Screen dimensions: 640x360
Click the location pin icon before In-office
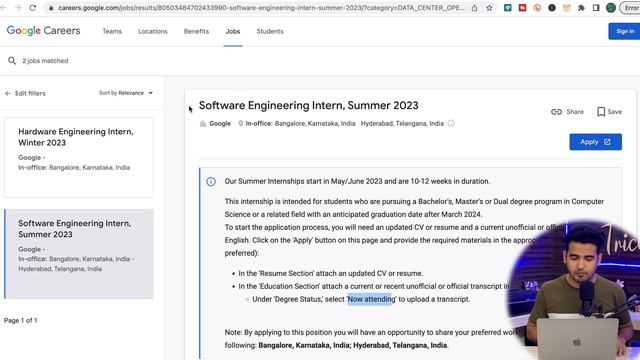(240, 124)
